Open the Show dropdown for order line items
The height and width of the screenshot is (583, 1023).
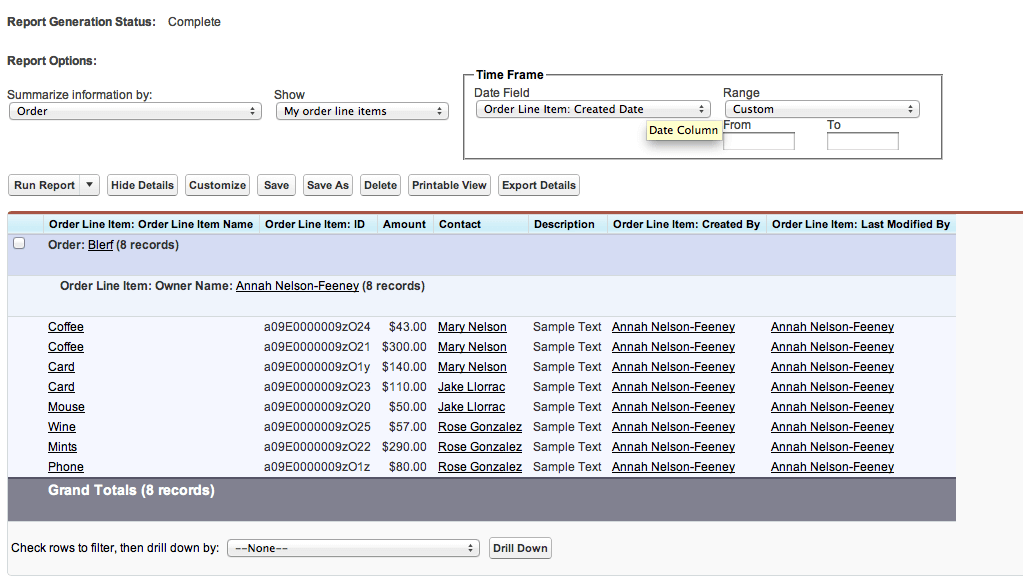(x=362, y=111)
